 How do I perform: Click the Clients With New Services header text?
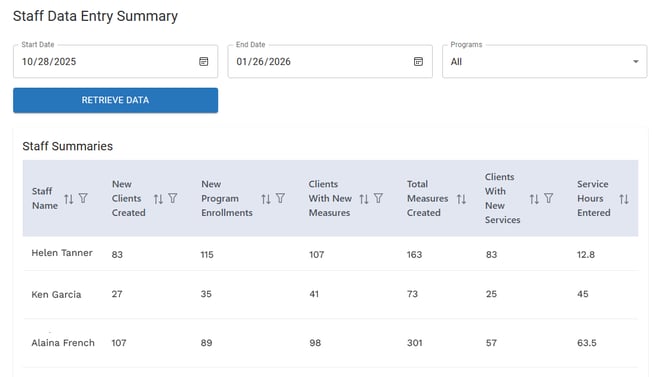502,198
